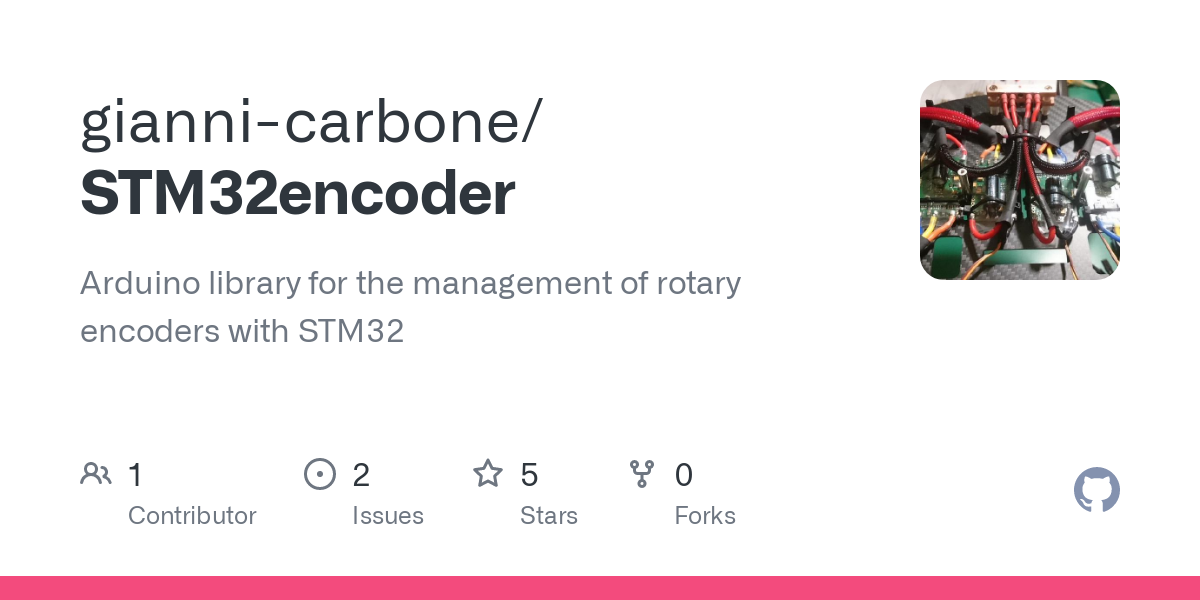Click the GitHub Octocat logo
The image size is (1200, 600).
1096,491
